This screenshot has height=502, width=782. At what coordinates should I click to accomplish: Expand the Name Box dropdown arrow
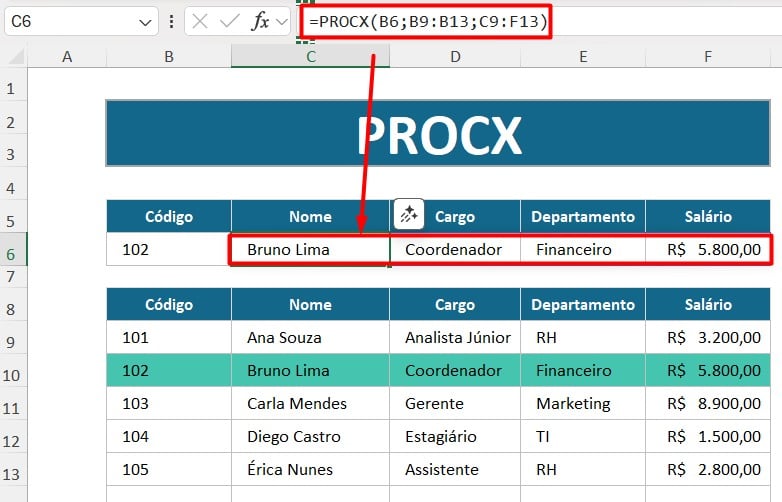[145, 22]
